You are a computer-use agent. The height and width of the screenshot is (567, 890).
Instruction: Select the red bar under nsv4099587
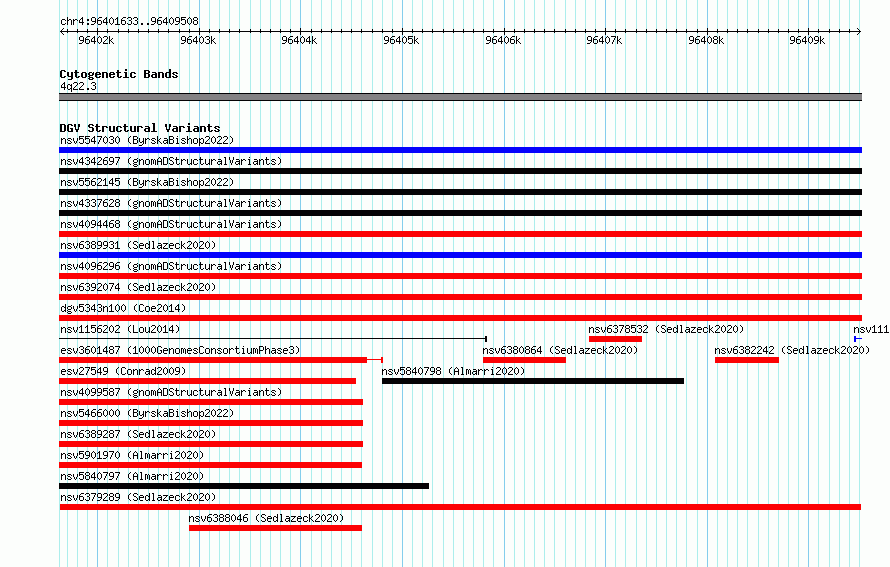211,402
